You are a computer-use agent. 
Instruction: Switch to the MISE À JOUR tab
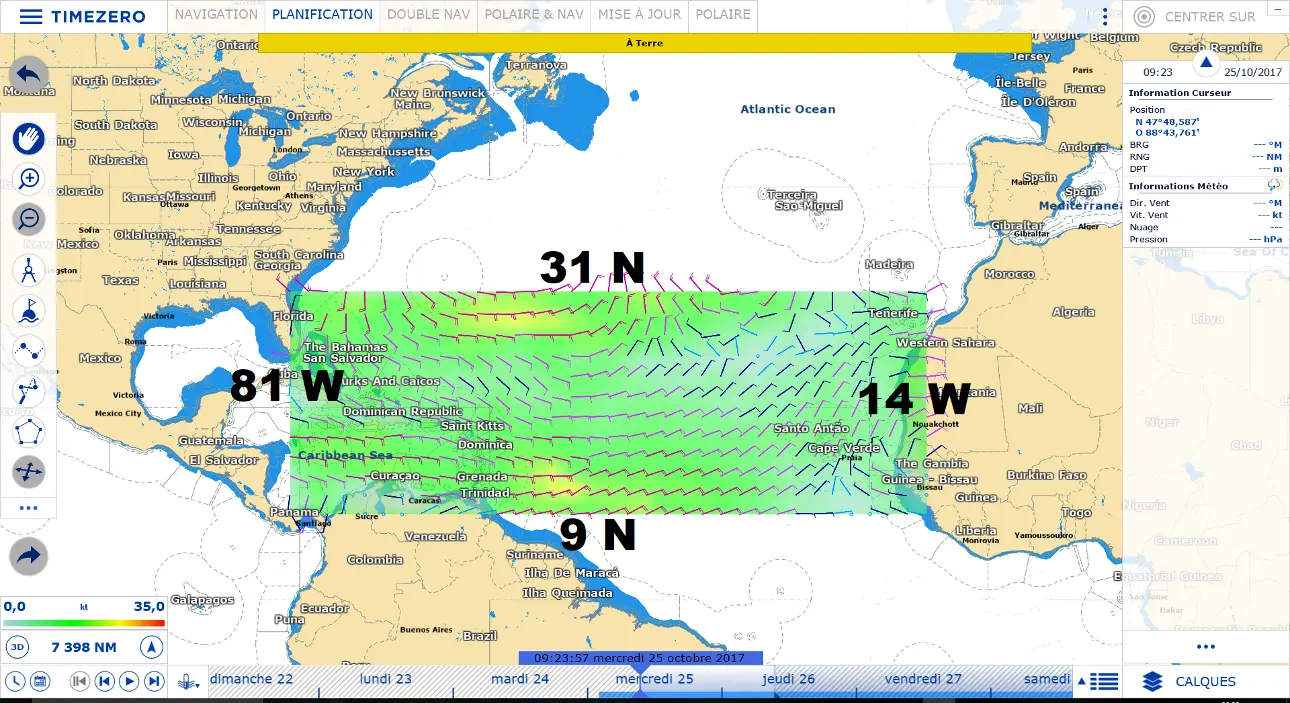tap(639, 15)
